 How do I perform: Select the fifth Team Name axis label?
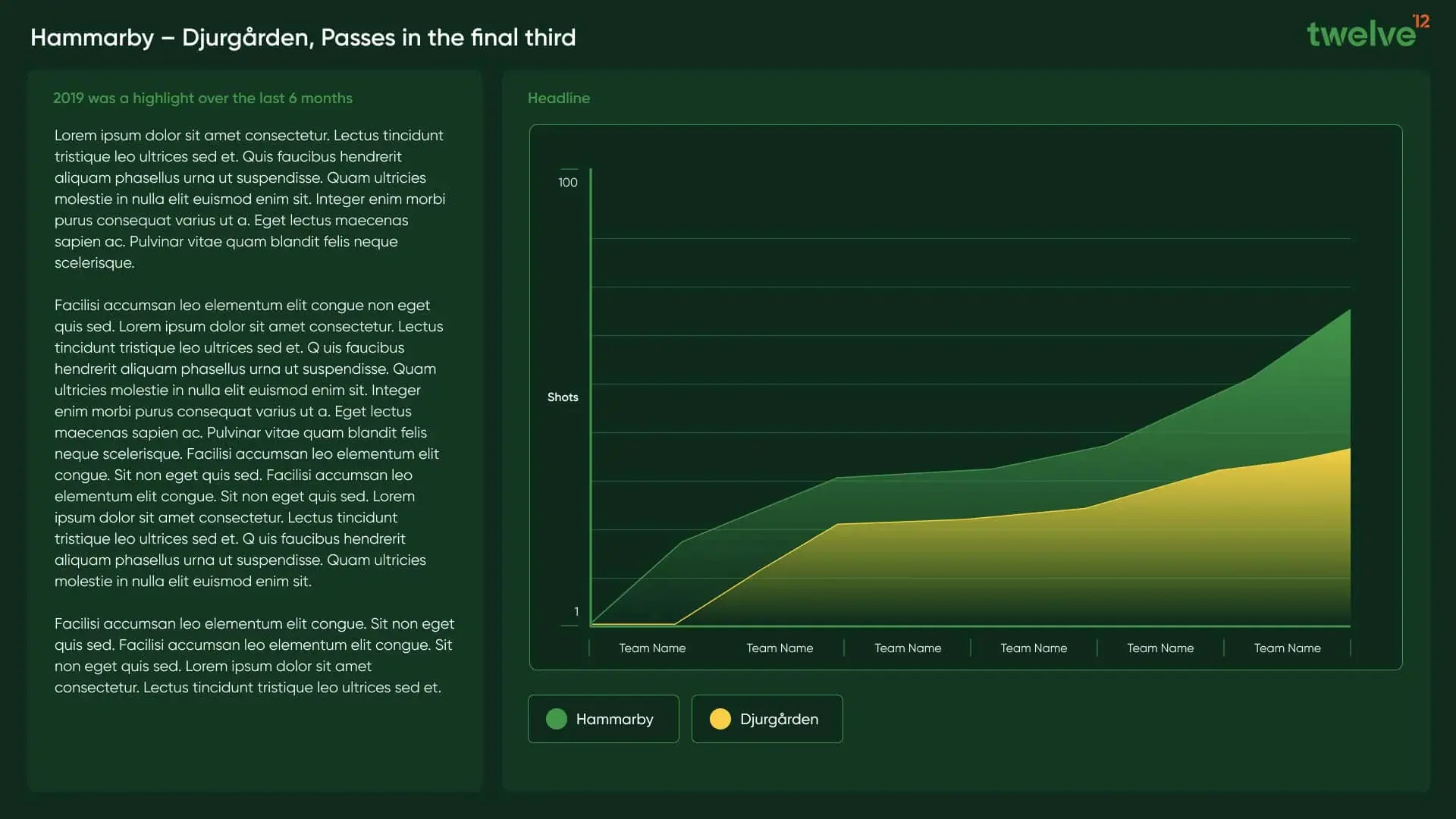pyautogui.click(x=1160, y=648)
